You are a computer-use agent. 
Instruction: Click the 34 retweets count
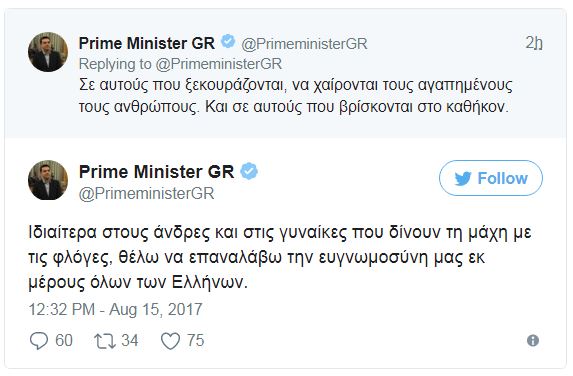click(130, 341)
